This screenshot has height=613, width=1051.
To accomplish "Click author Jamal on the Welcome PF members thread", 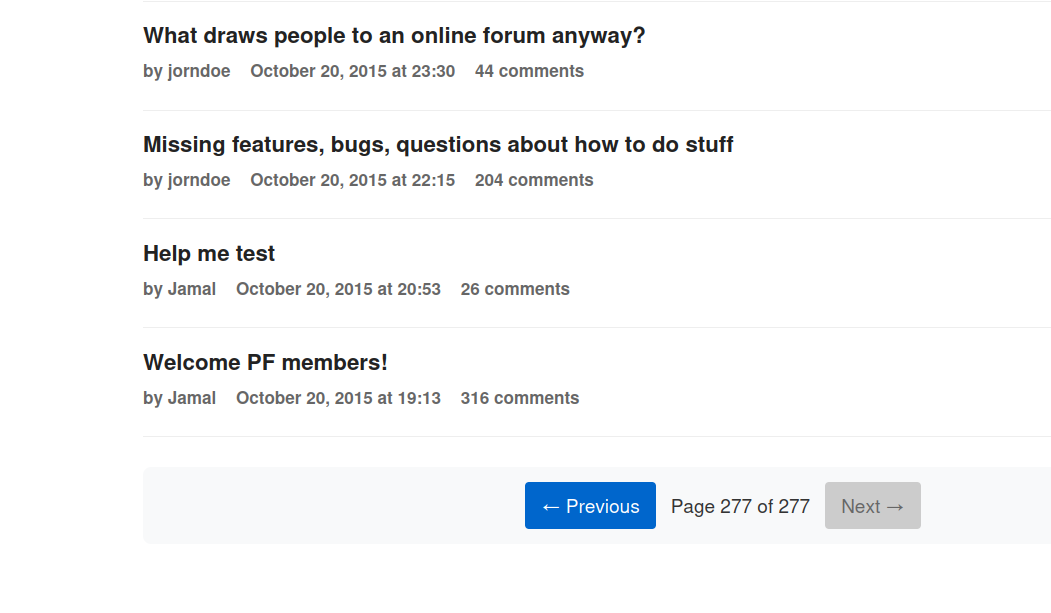I will (x=192, y=398).
